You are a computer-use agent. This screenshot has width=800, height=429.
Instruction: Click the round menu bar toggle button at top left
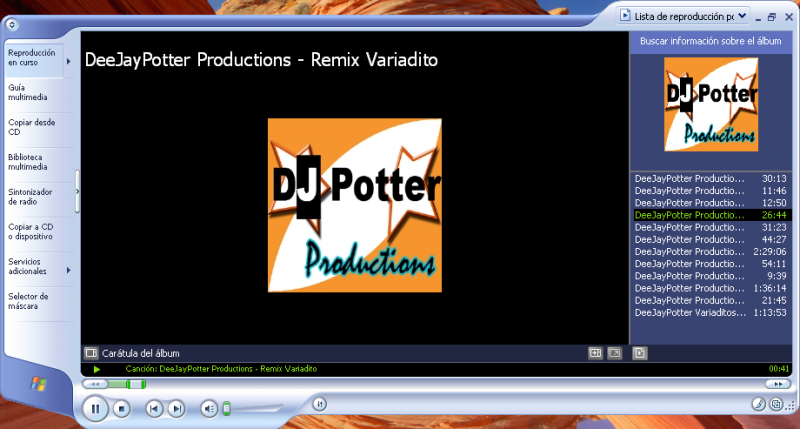(12, 24)
